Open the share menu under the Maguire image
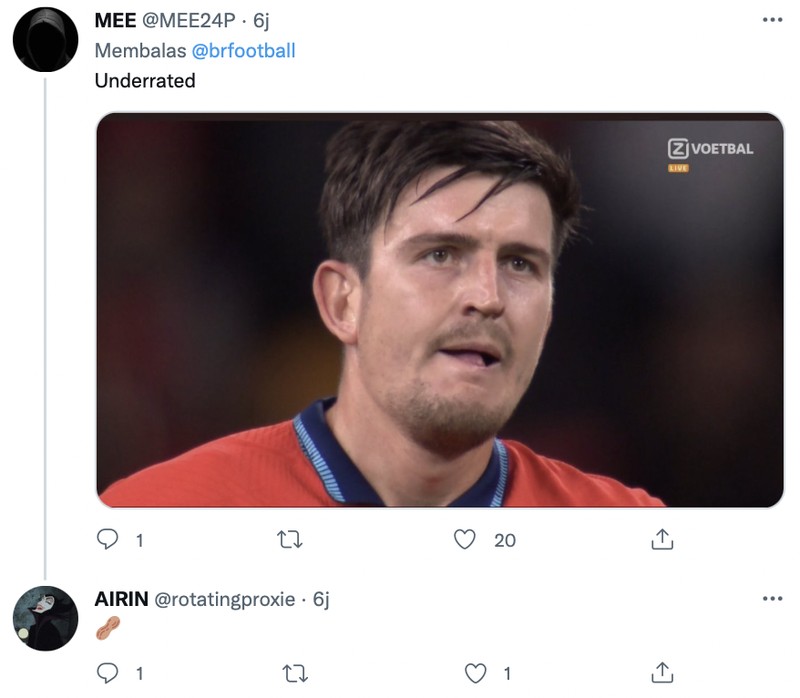The height and width of the screenshot is (698, 800). coord(661,539)
